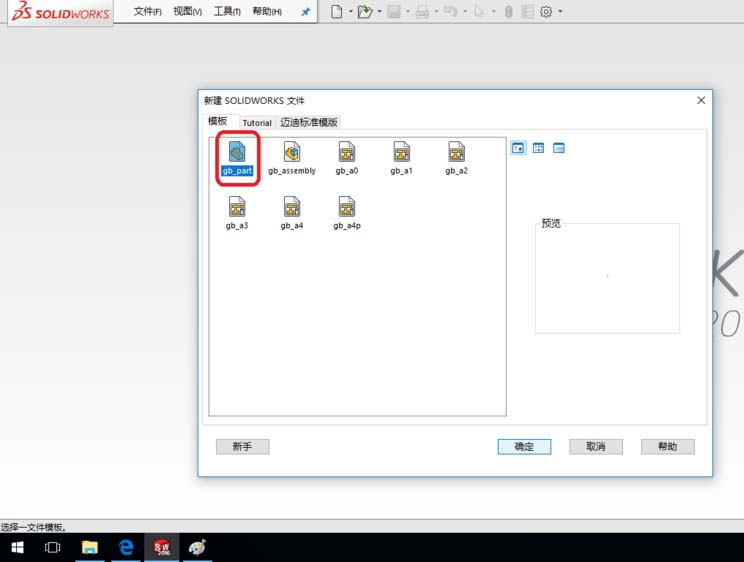
Task: Select the gb_assembly template
Action: (x=292, y=159)
